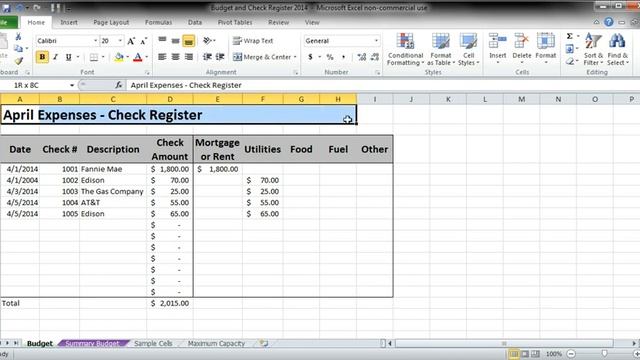640x360 pixels.
Task: Open the Page Layout ribbon tab
Action: click(x=111, y=22)
